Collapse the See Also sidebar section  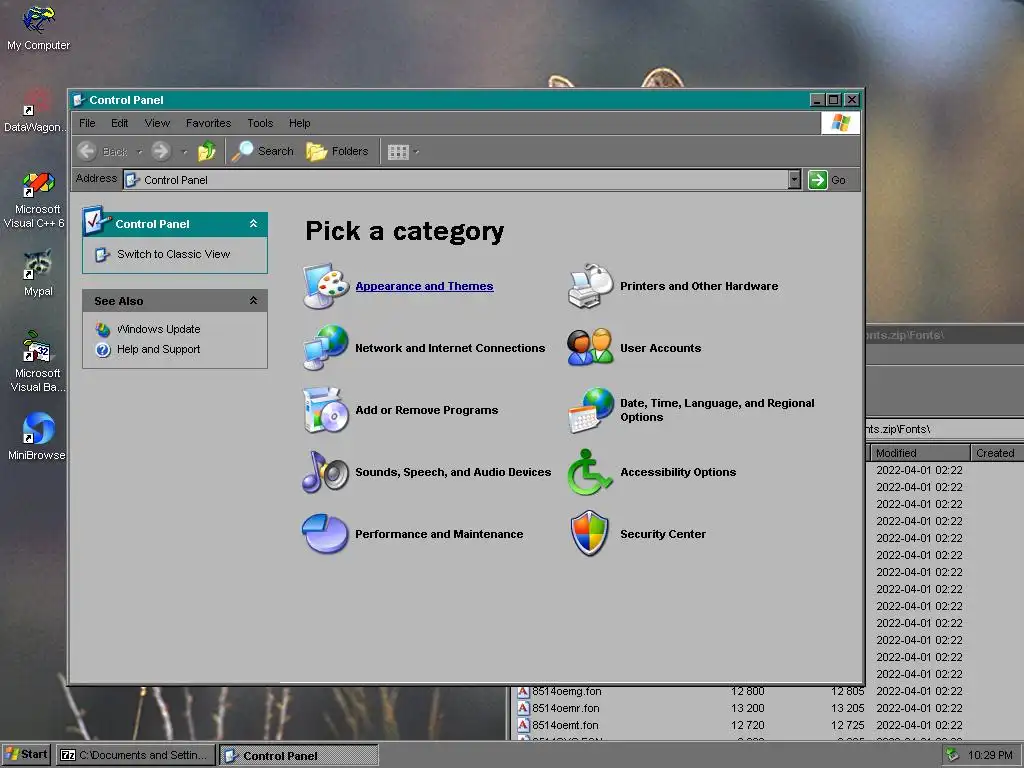[253, 300]
